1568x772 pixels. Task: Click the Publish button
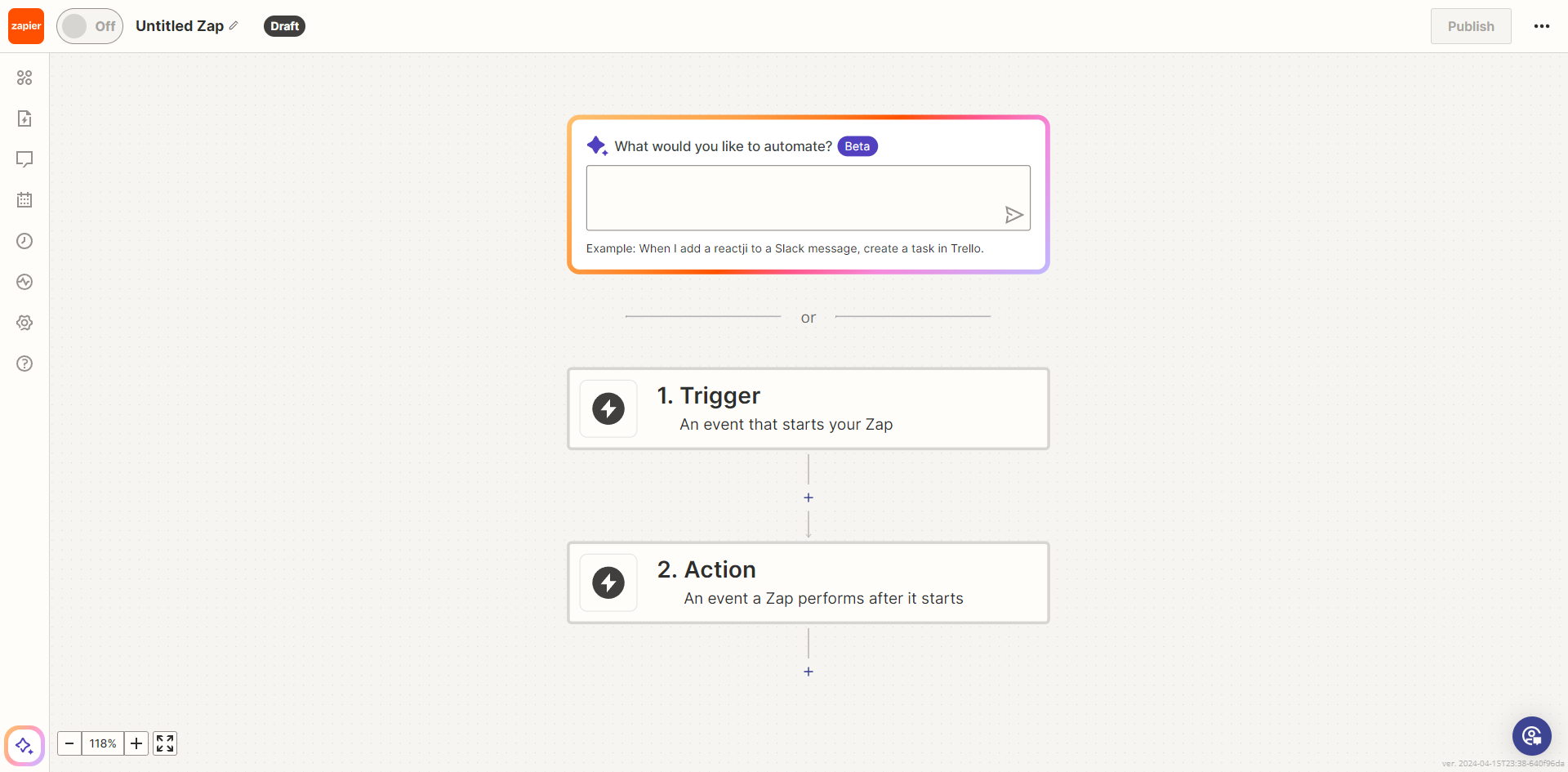1471,25
